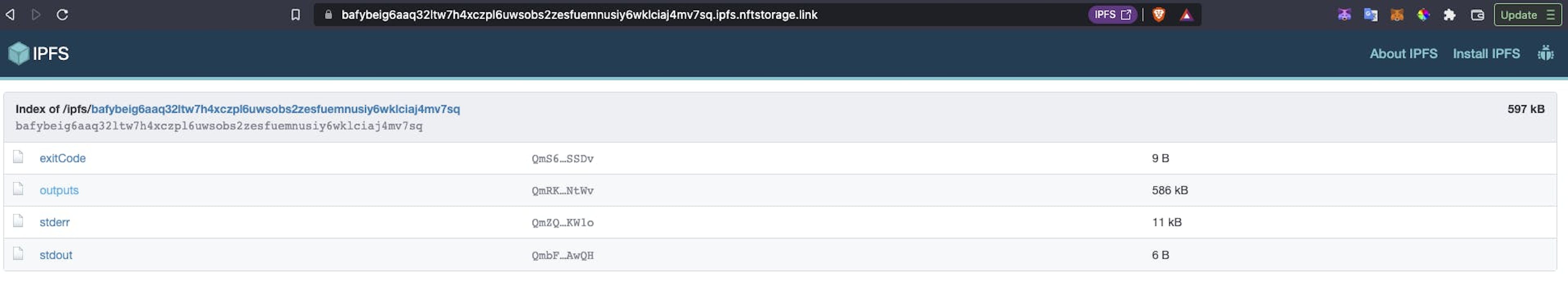Image resolution: width=1568 pixels, height=305 pixels.
Task: Click the address bar URL field
Action: (578, 15)
